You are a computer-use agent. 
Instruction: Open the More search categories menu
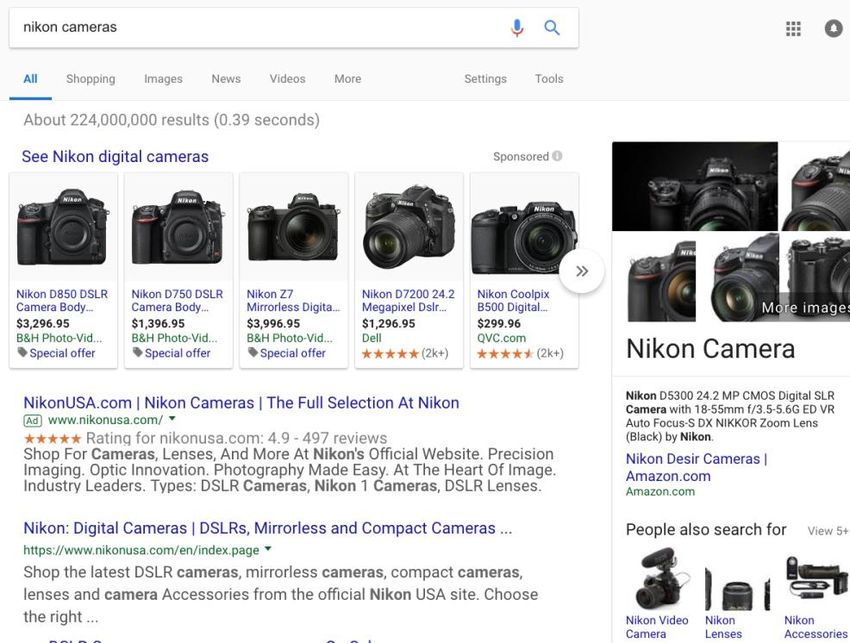tap(347, 79)
